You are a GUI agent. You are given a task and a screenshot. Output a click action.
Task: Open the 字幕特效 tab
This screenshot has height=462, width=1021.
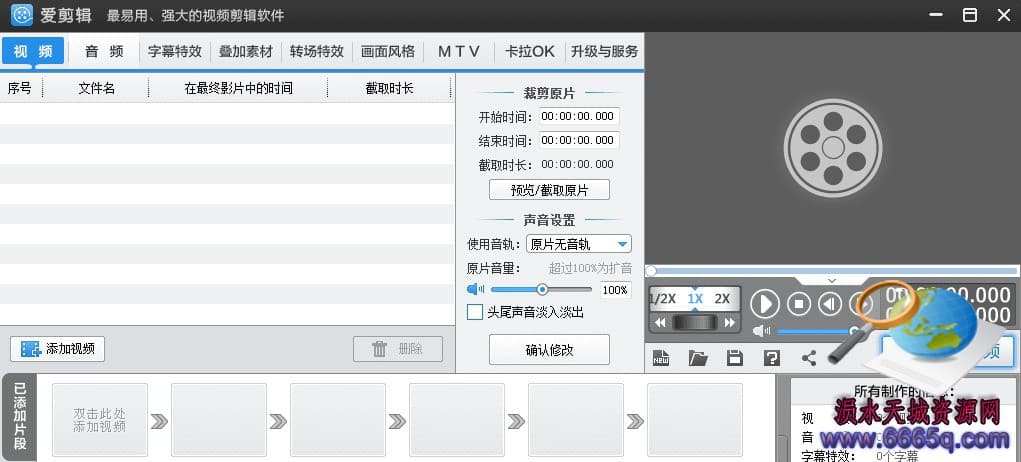click(175, 51)
